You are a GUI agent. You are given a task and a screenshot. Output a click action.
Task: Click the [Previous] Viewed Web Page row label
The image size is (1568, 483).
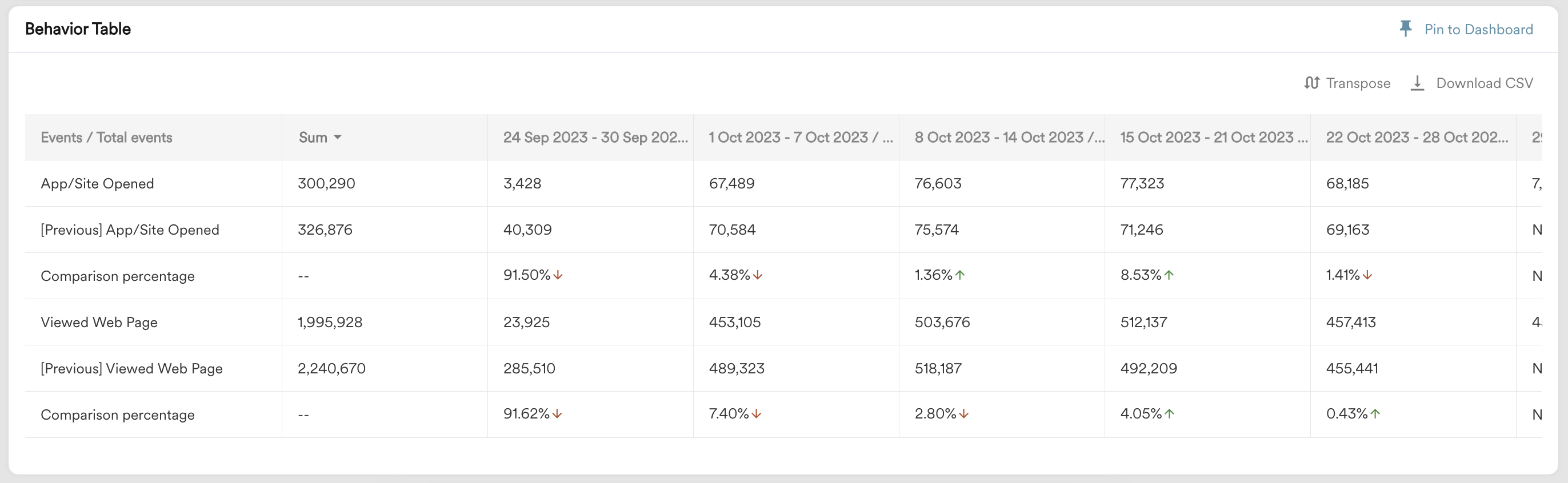[x=131, y=369]
